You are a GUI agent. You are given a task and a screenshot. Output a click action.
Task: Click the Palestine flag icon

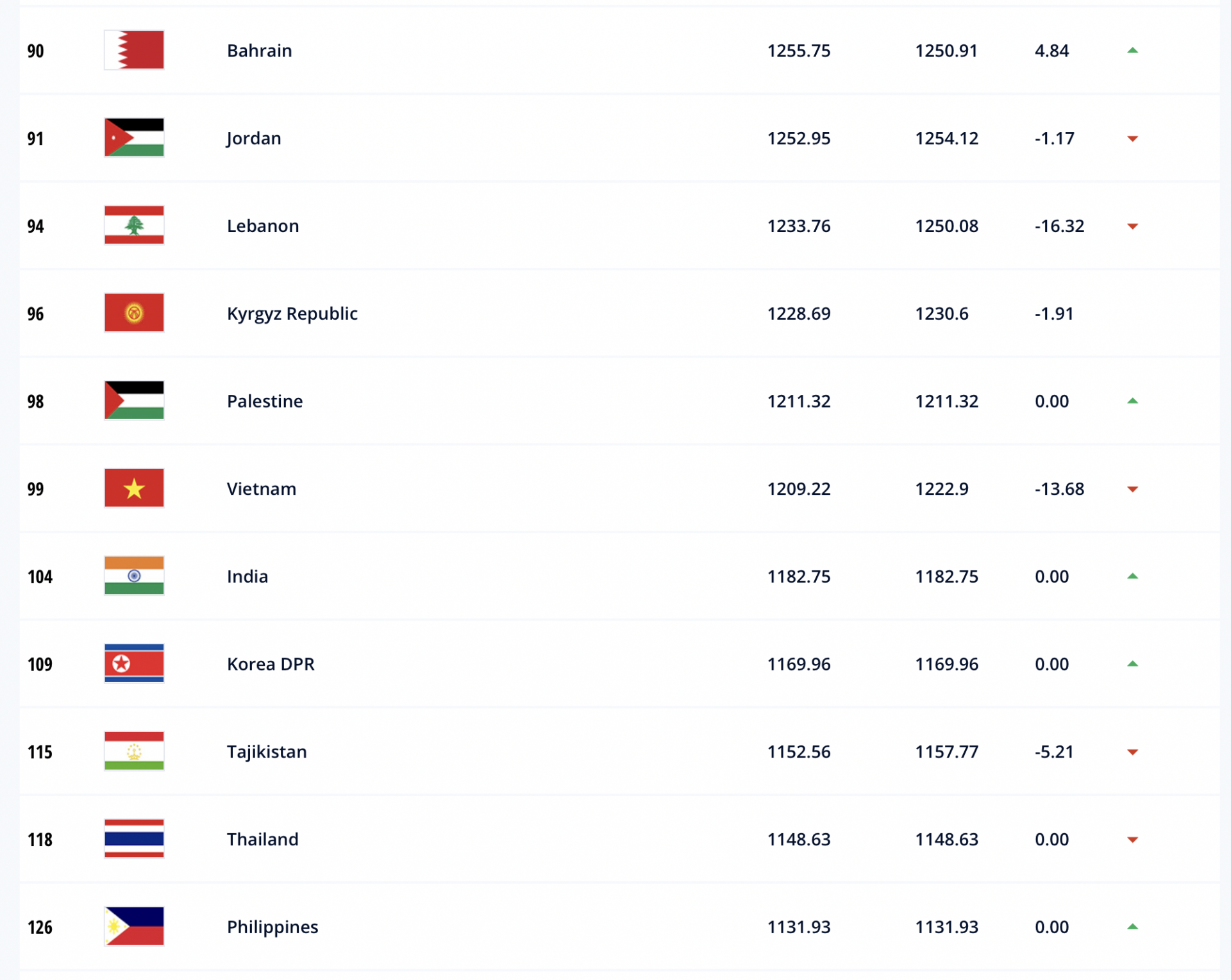134,401
